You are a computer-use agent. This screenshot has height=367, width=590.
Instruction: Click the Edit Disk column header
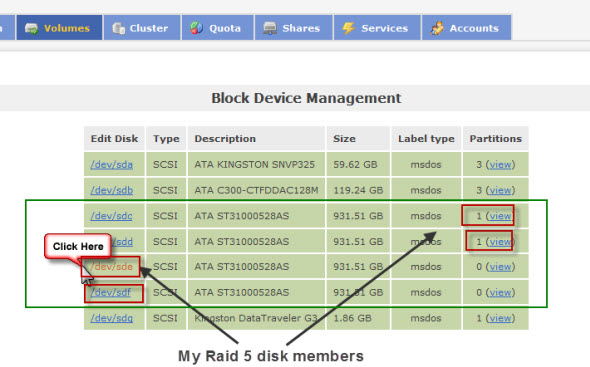(114, 139)
